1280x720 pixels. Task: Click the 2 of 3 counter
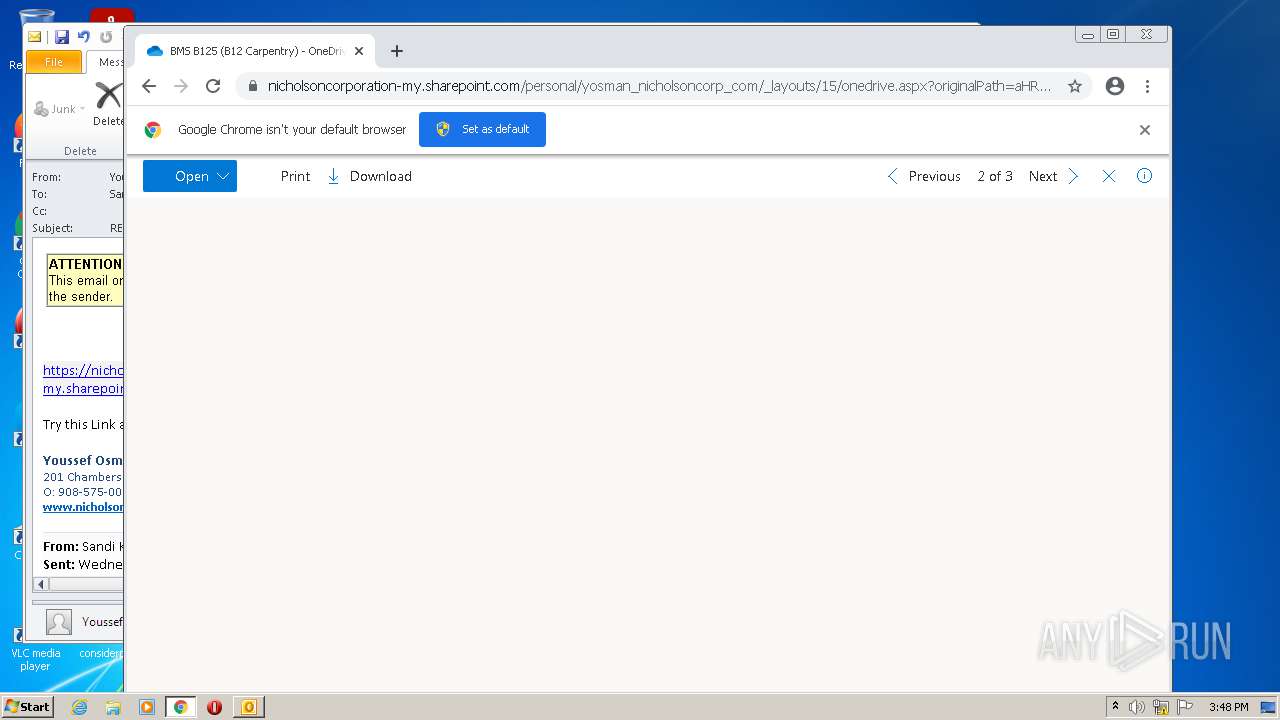(x=995, y=176)
